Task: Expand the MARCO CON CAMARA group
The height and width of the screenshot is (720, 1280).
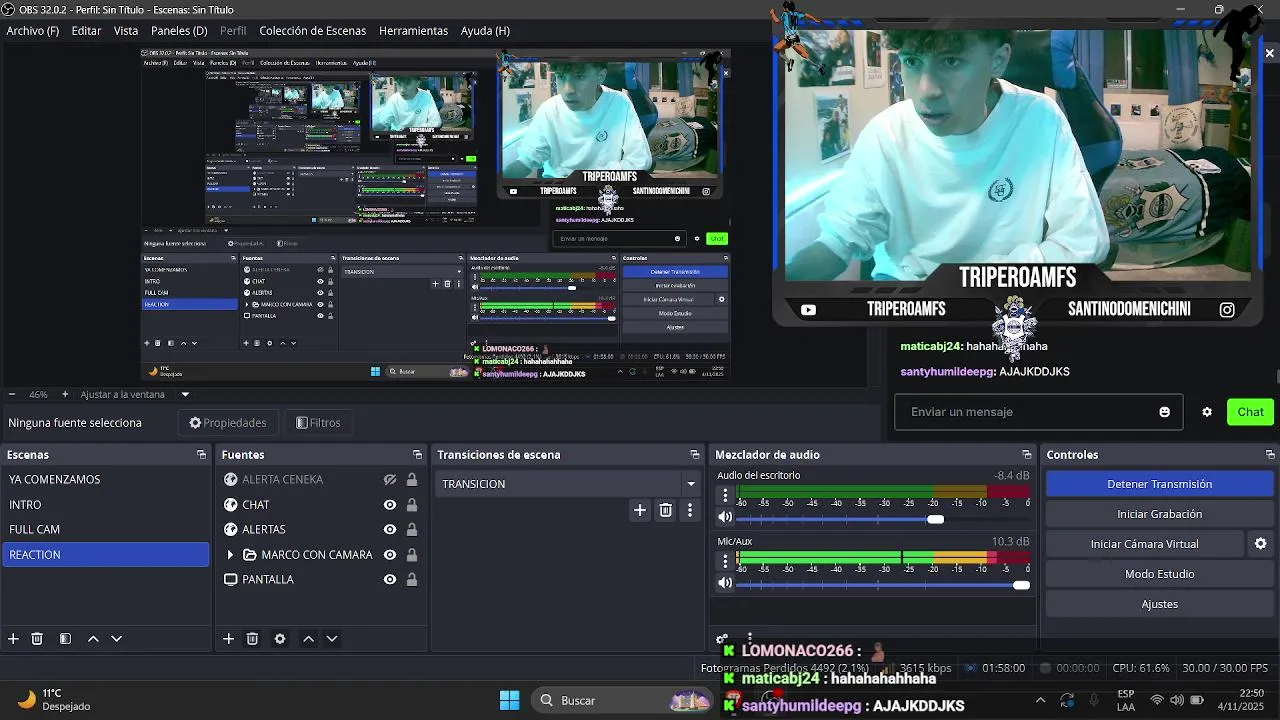Action: [230, 555]
